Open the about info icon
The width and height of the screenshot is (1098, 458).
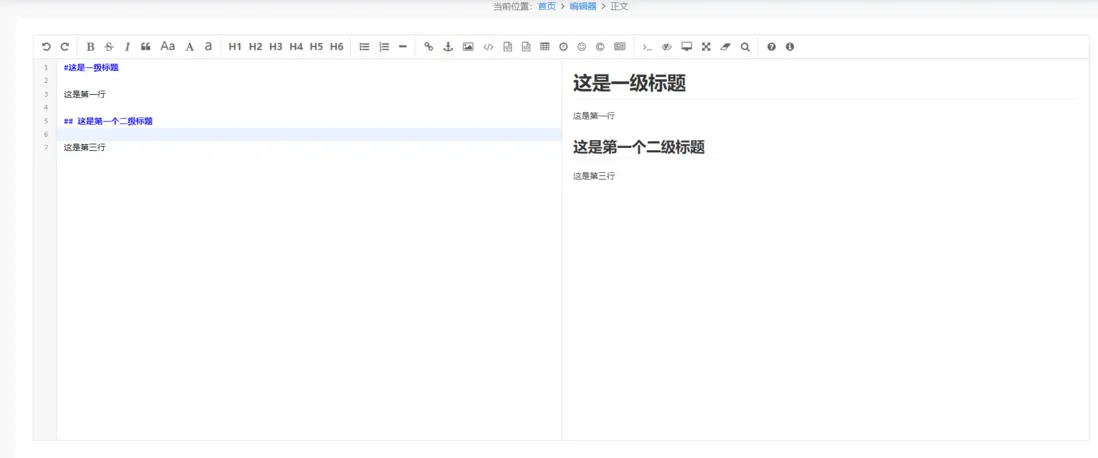click(x=790, y=47)
